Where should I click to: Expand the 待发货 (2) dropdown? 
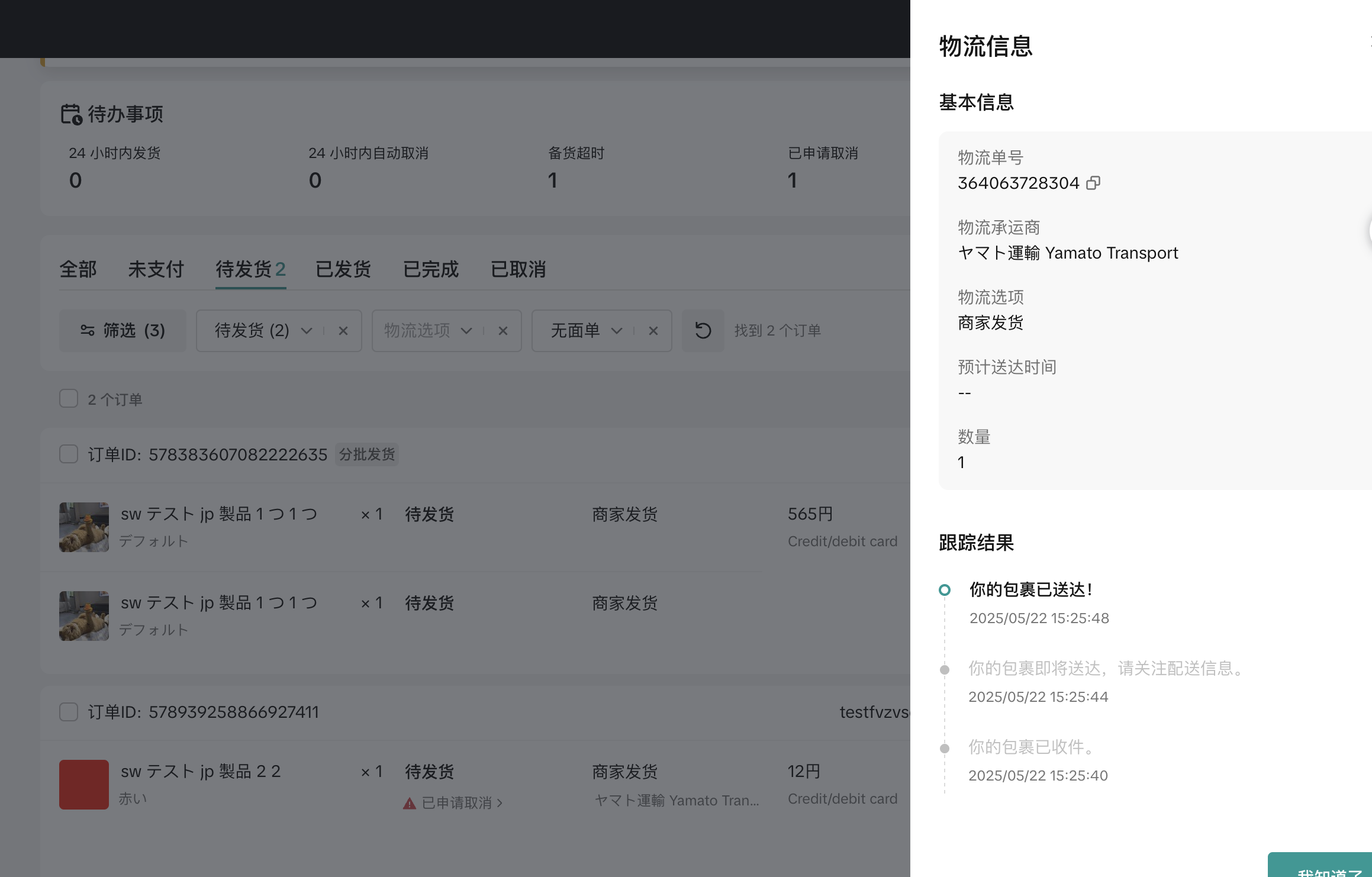(306, 331)
